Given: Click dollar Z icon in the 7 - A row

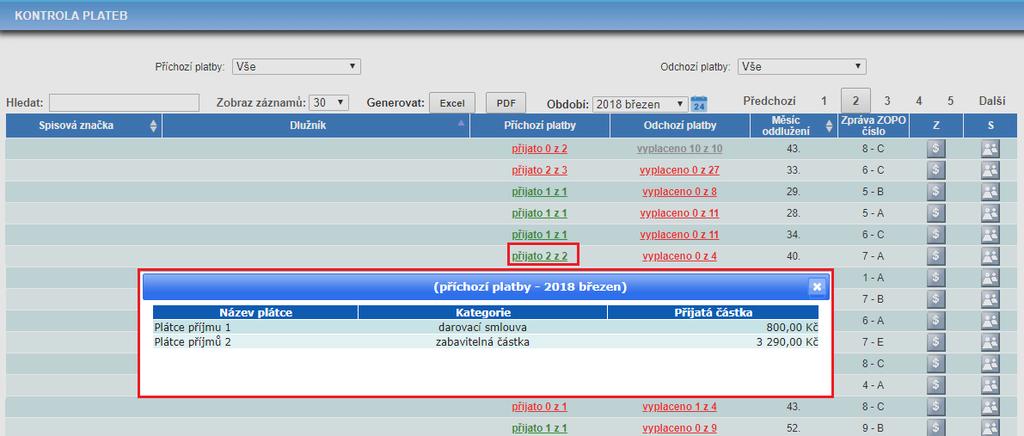Looking at the screenshot, I should pos(936,257).
